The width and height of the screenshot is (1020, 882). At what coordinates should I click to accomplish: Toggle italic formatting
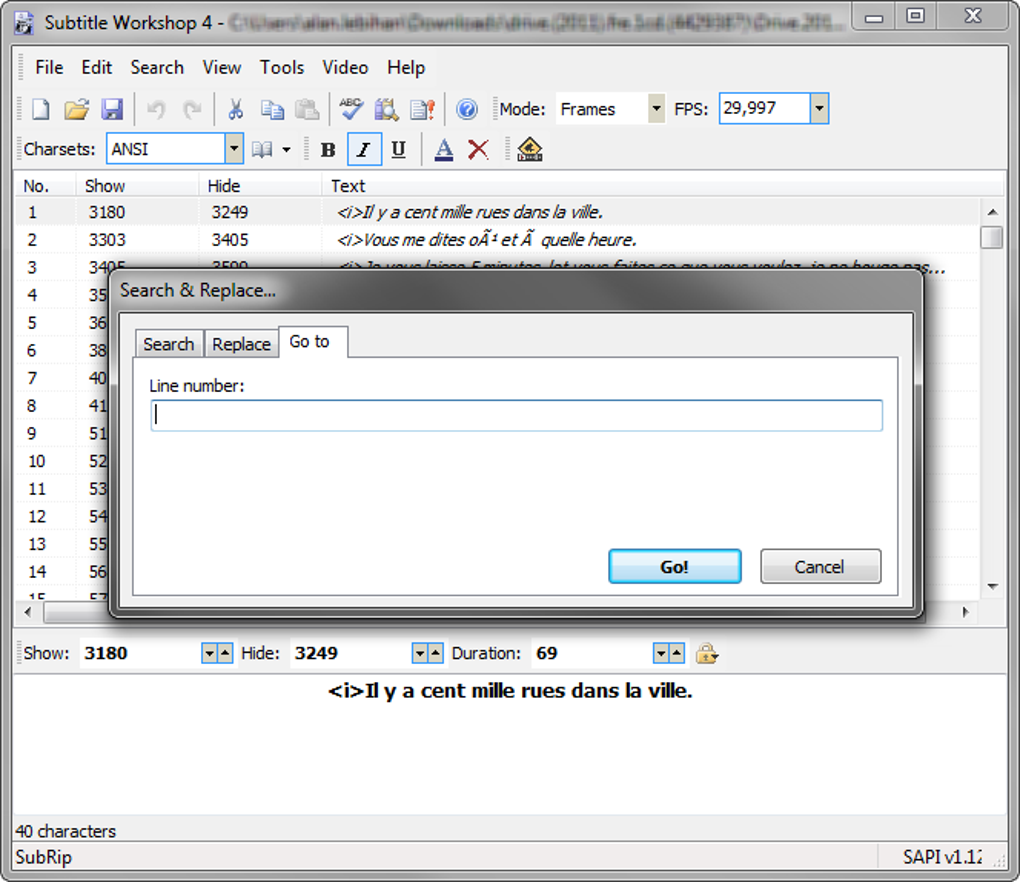[x=364, y=150]
